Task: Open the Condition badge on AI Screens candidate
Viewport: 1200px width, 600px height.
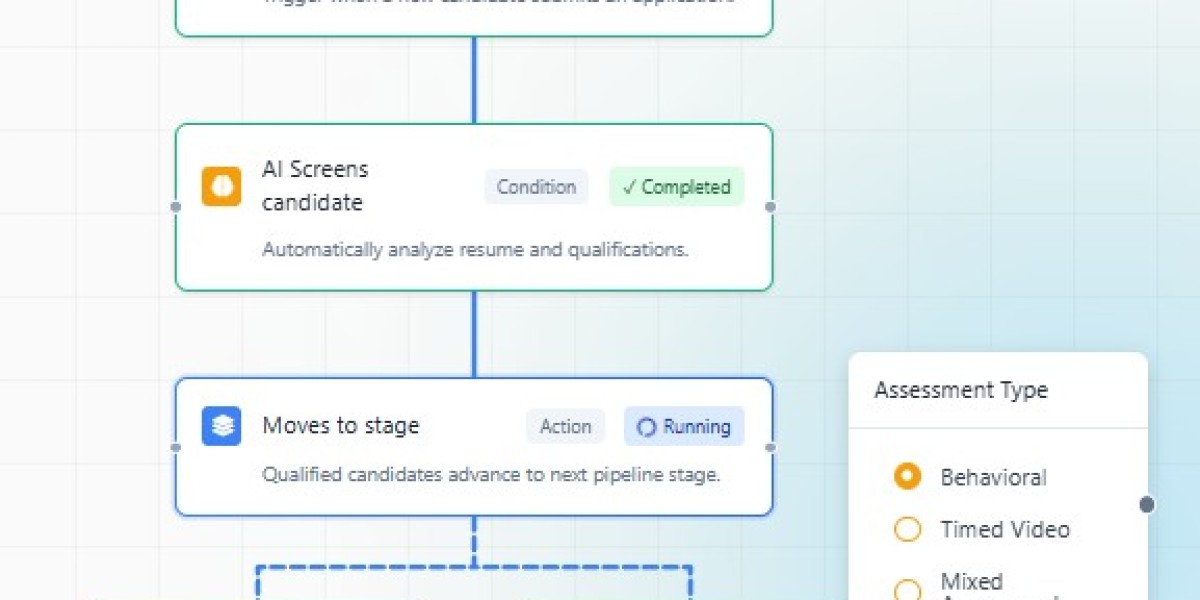Action: [x=536, y=186]
